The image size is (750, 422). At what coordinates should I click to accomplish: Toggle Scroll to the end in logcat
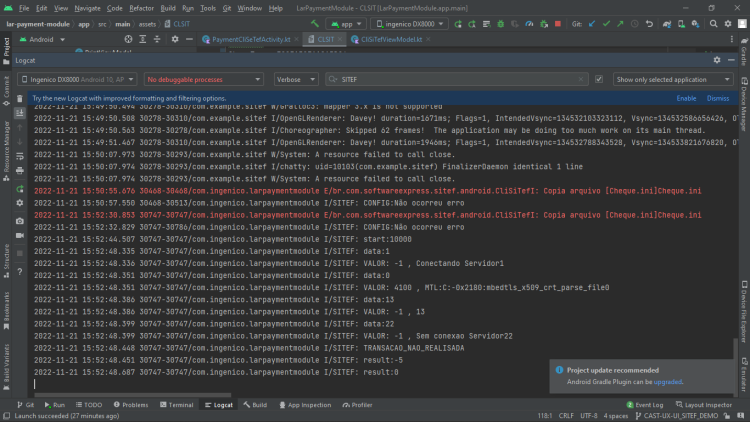[20, 113]
